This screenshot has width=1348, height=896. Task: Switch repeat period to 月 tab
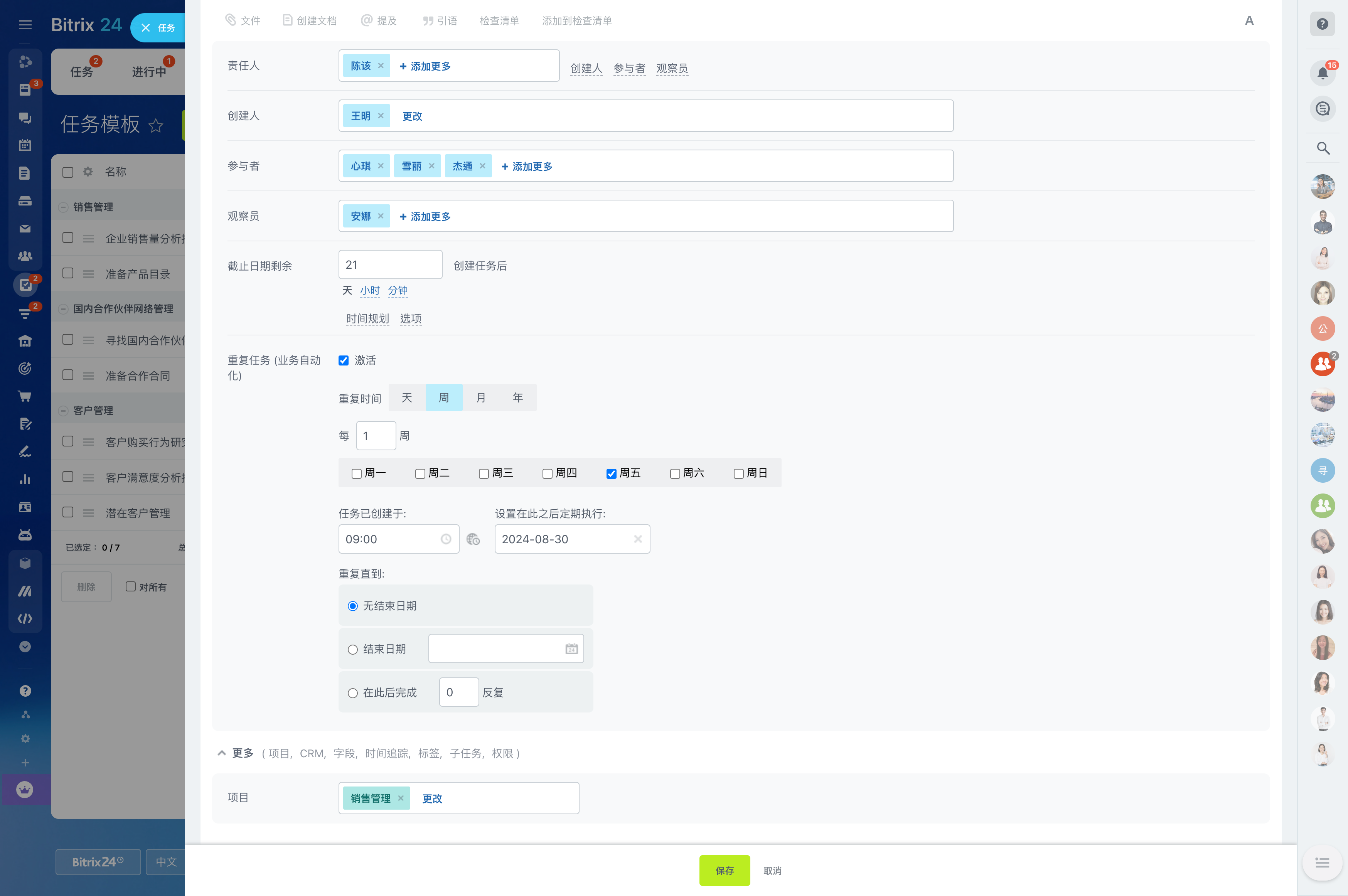tap(480, 397)
